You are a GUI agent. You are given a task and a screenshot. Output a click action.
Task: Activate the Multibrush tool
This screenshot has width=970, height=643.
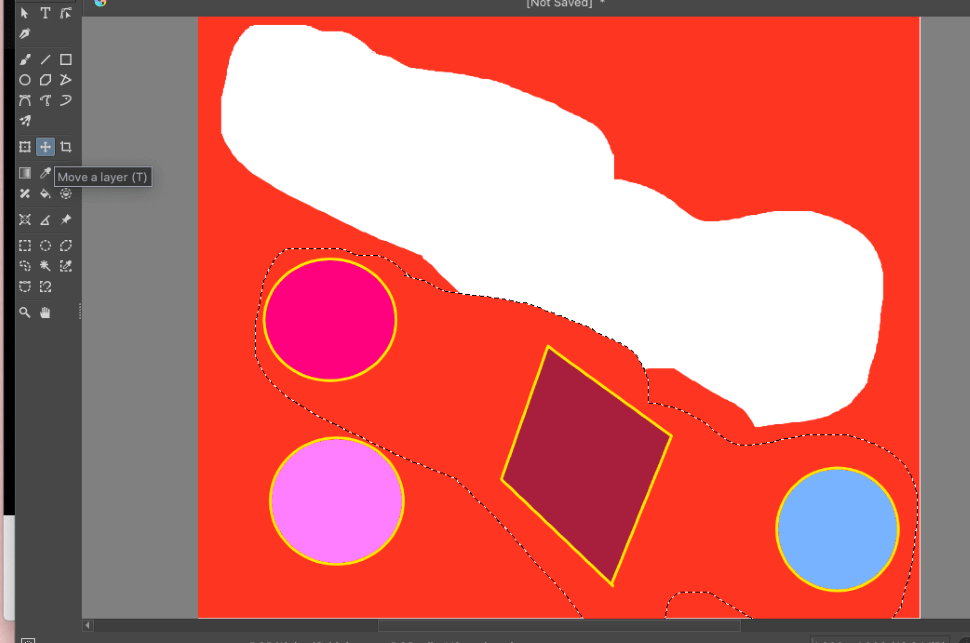tap(25, 121)
